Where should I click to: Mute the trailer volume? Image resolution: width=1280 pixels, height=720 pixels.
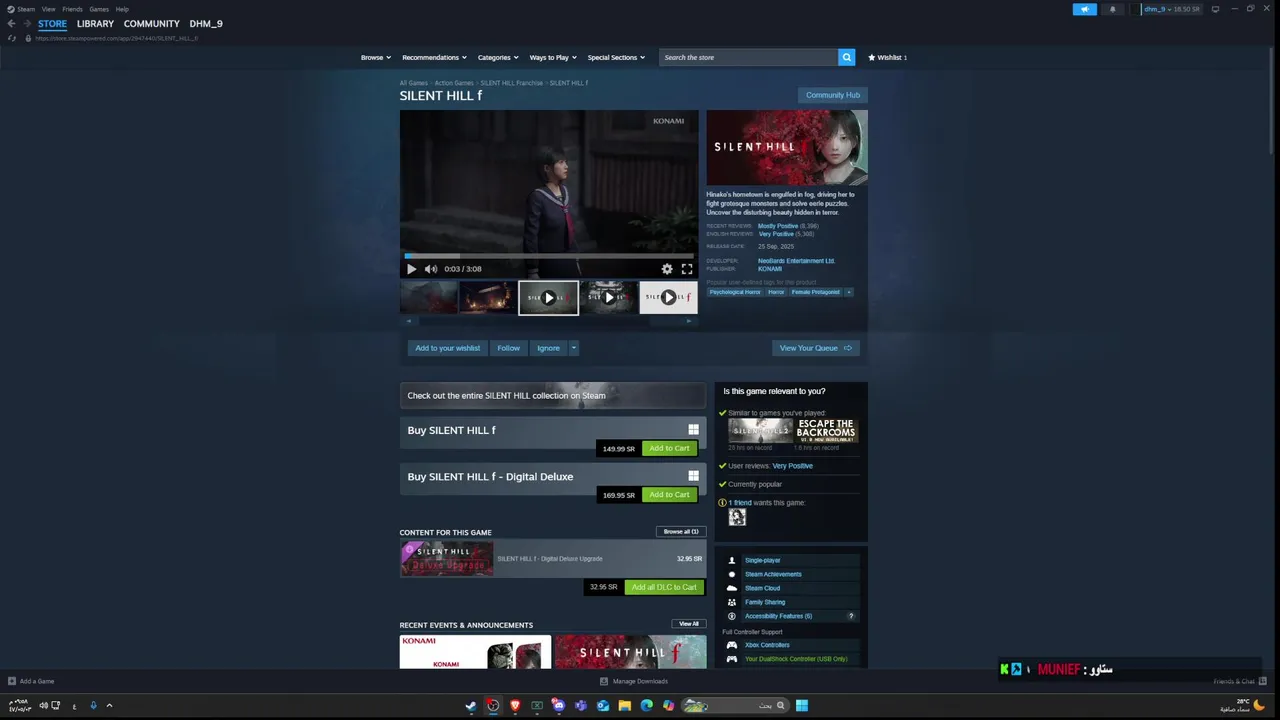(431, 269)
